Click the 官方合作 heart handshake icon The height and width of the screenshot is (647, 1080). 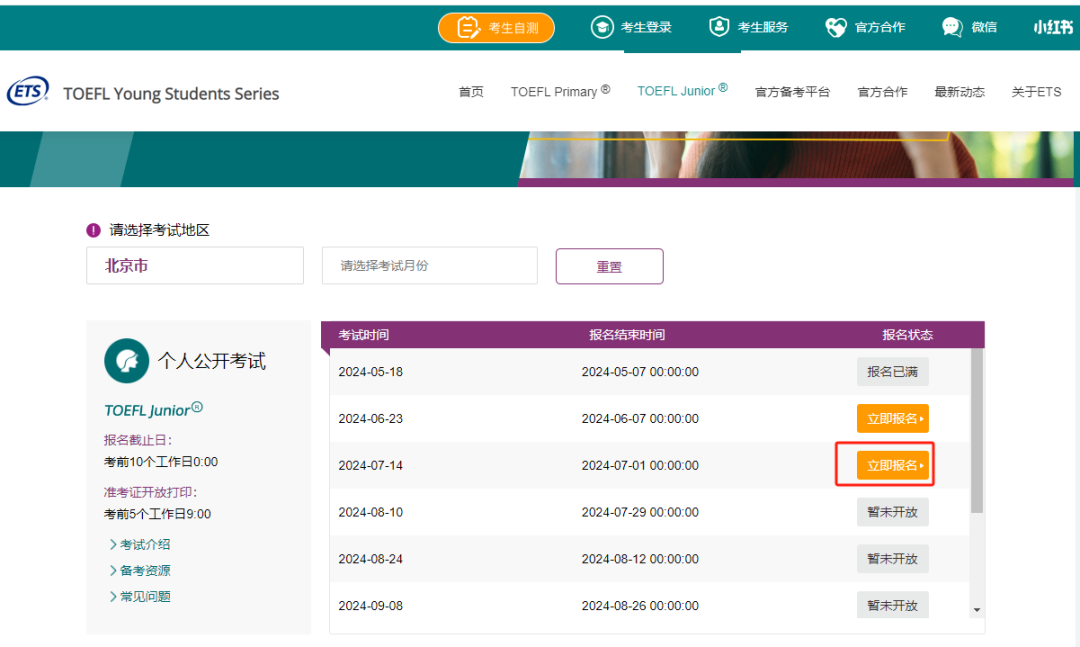(x=835, y=28)
